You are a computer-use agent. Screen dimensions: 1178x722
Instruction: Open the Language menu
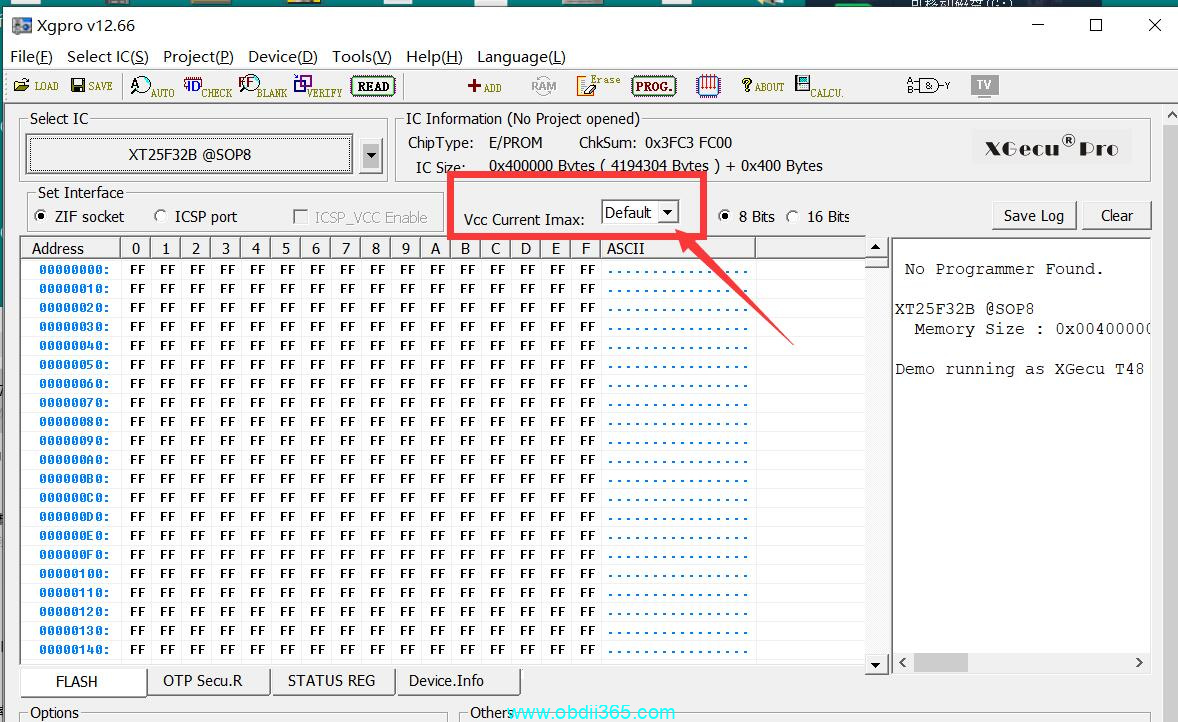521,56
